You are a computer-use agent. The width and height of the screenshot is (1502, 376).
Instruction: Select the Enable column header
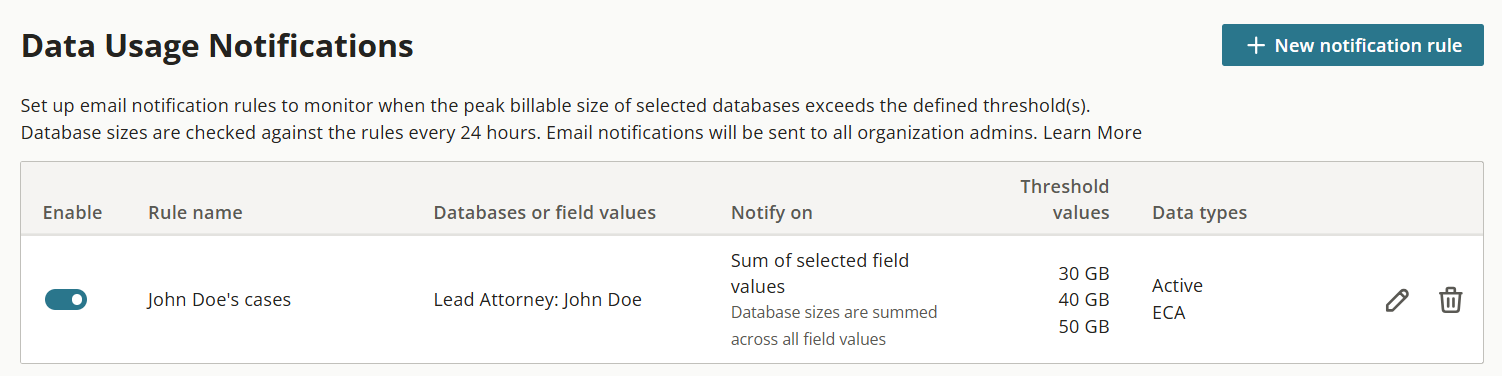(x=72, y=212)
